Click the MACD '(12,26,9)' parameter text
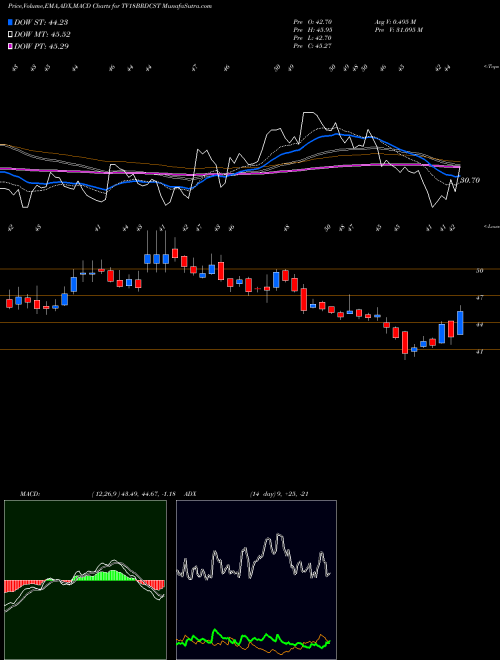 click(x=105, y=494)
